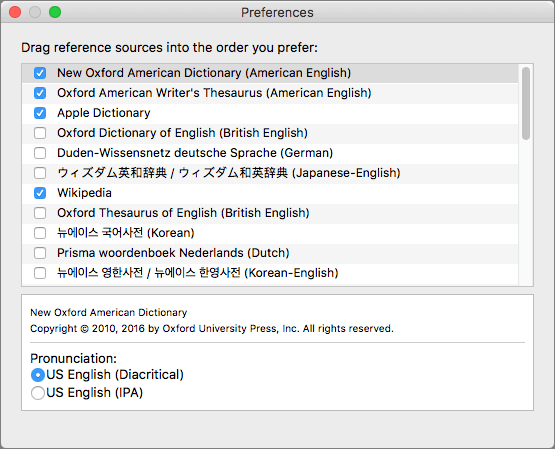
Task: Disable the Apple Dictionary source
Action: pos(40,113)
